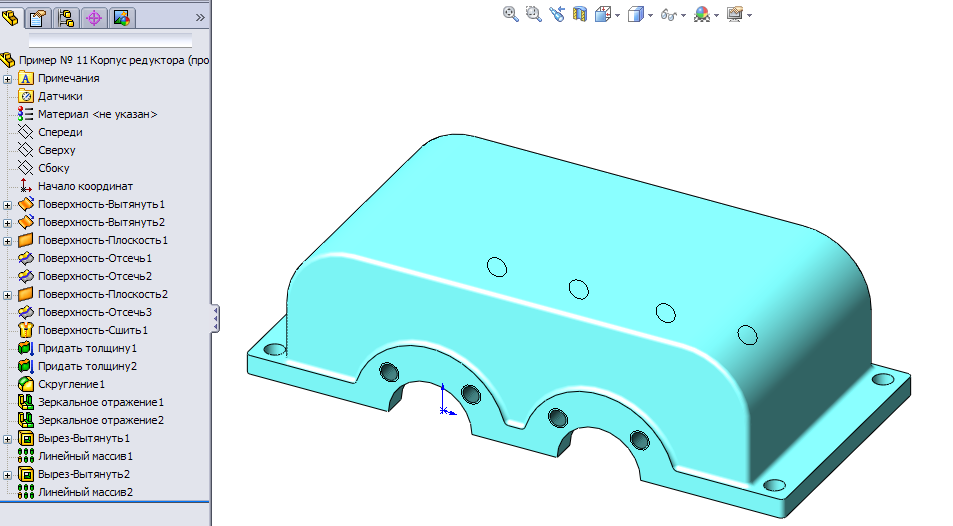
Task: Select the 'Линейный массив1' pattern feature
Action: pyautogui.click(x=85, y=456)
